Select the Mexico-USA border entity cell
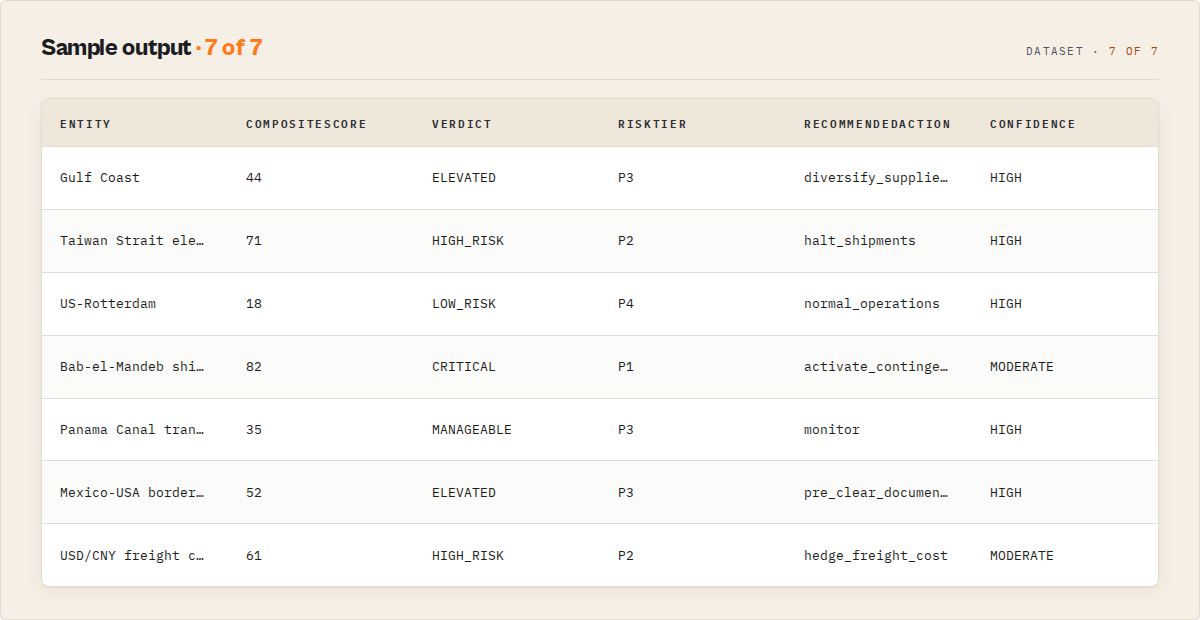The width and height of the screenshot is (1200, 620). click(132, 493)
